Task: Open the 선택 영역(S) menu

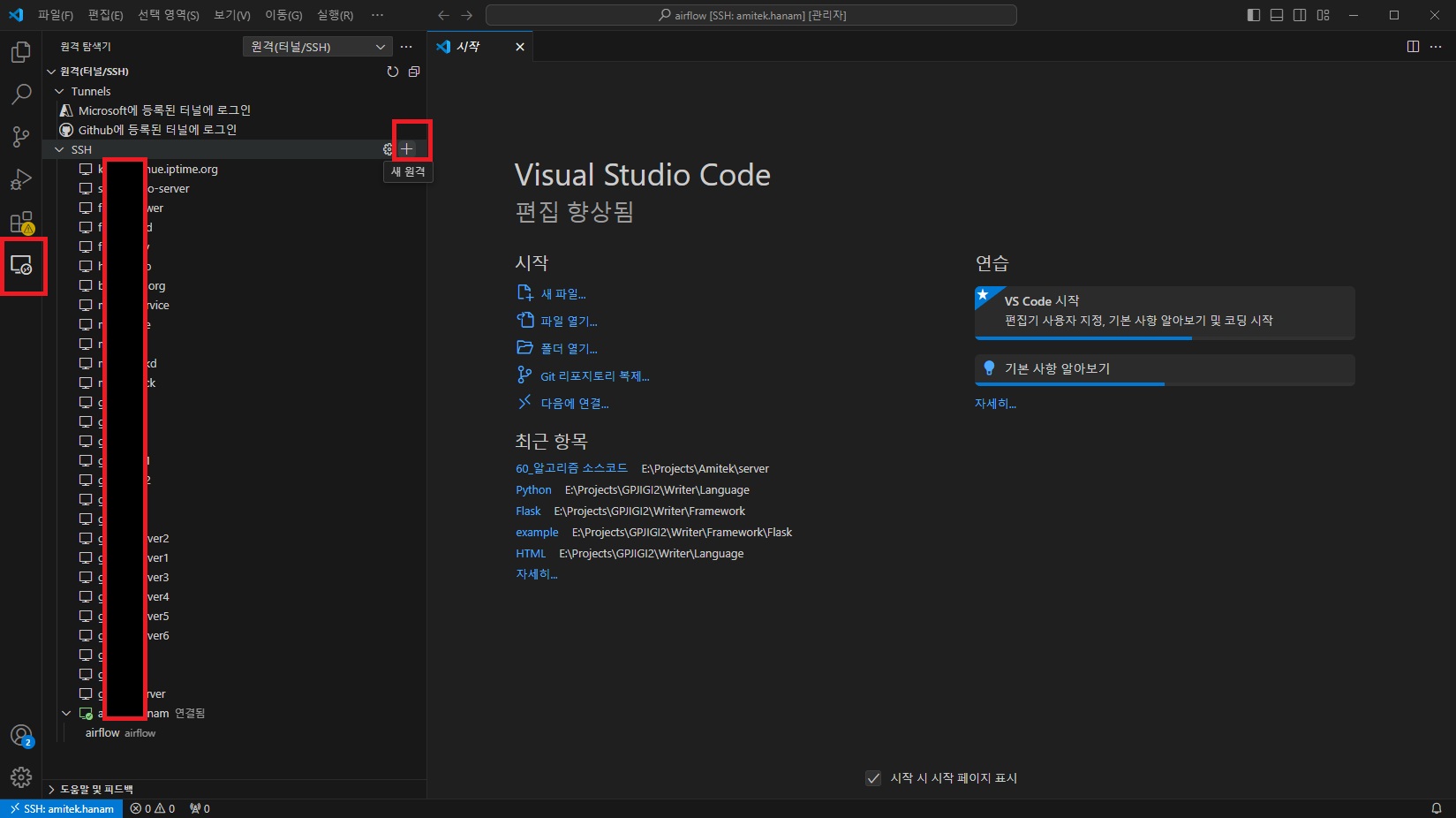Action: click(169, 15)
